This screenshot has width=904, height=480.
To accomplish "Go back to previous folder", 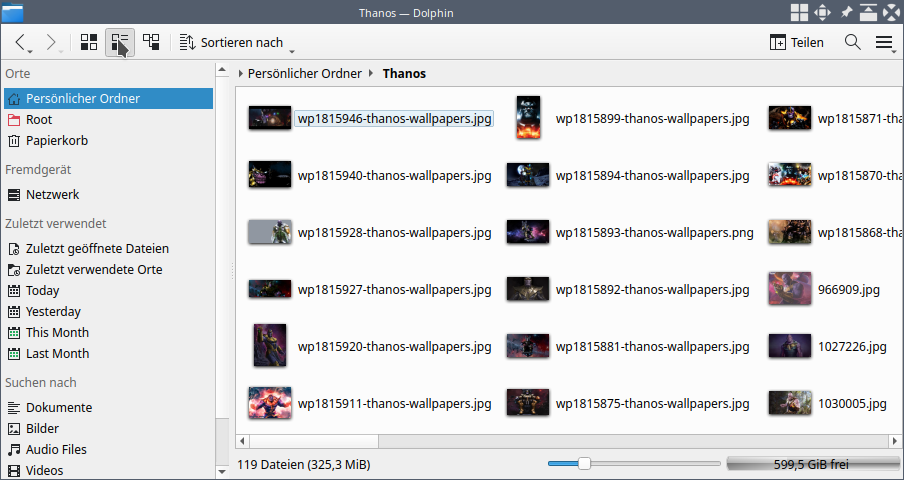I will coord(21,43).
